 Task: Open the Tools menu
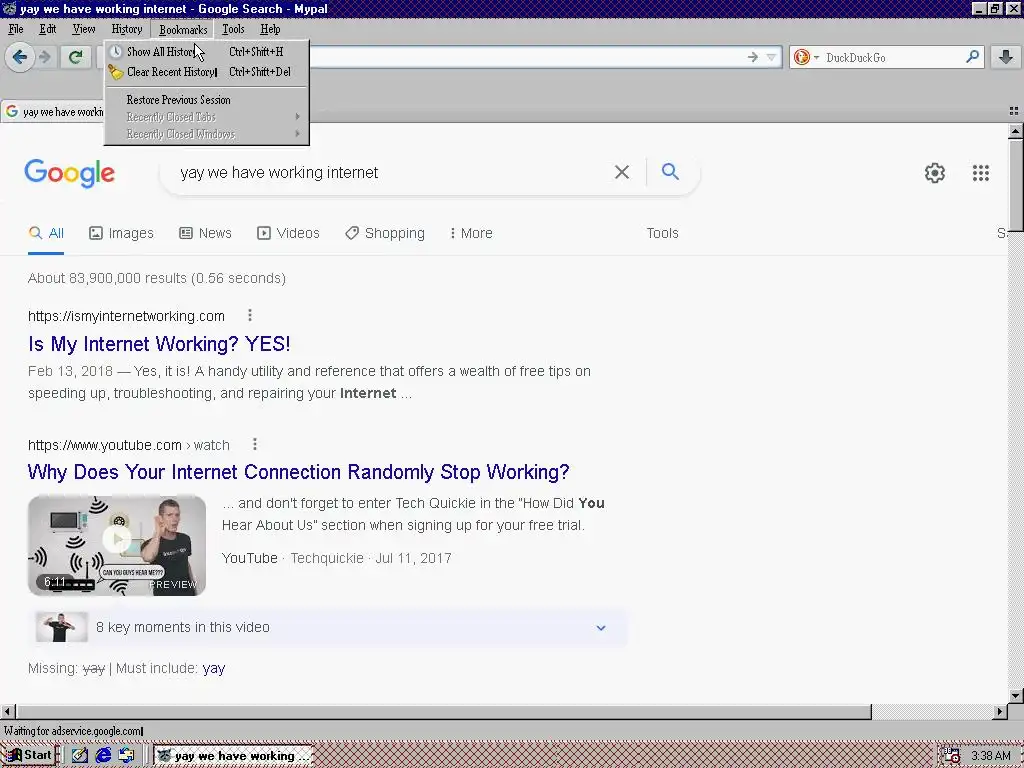click(x=233, y=29)
